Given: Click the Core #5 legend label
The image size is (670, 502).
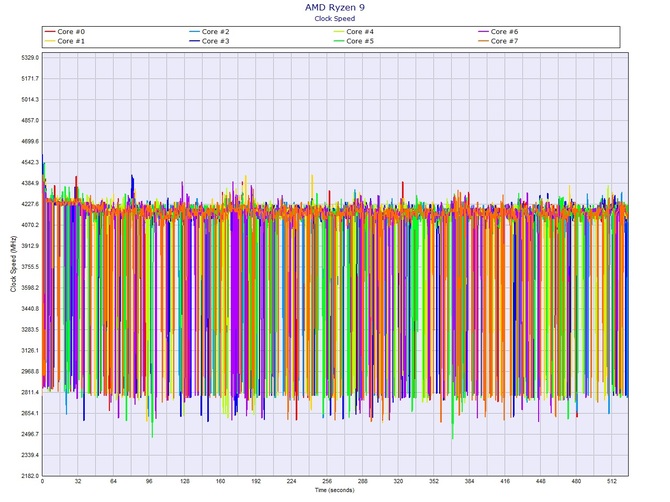Looking at the screenshot, I should pyautogui.click(x=360, y=41).
